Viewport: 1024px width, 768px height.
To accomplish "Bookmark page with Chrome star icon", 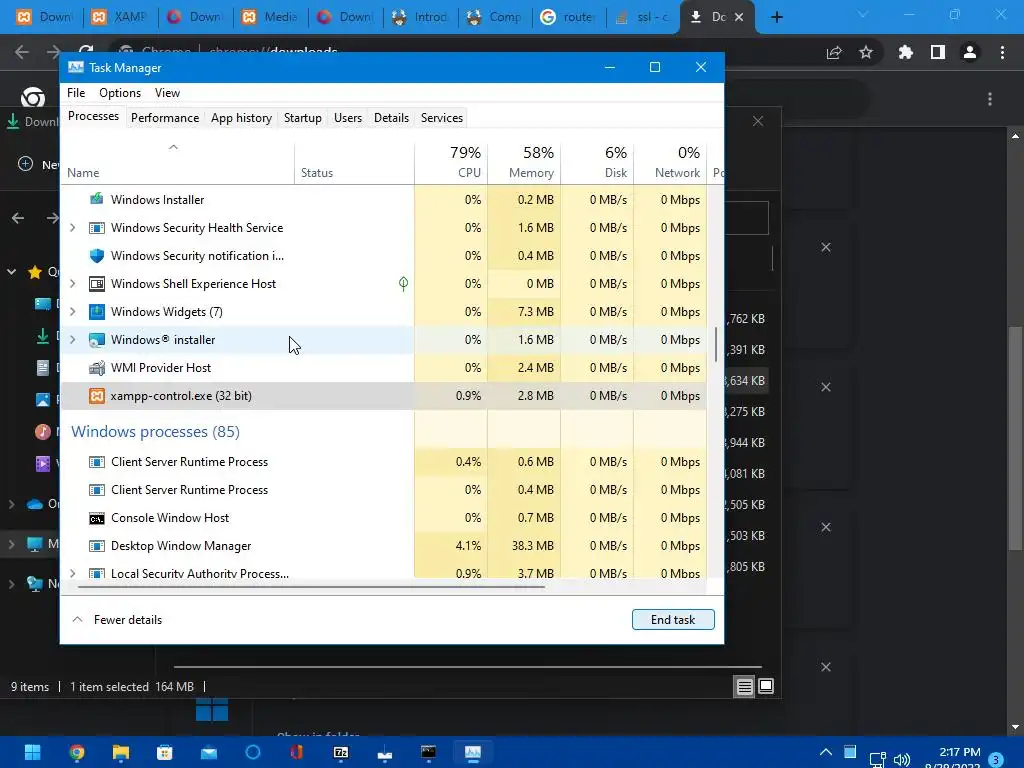I will point(866,52).
